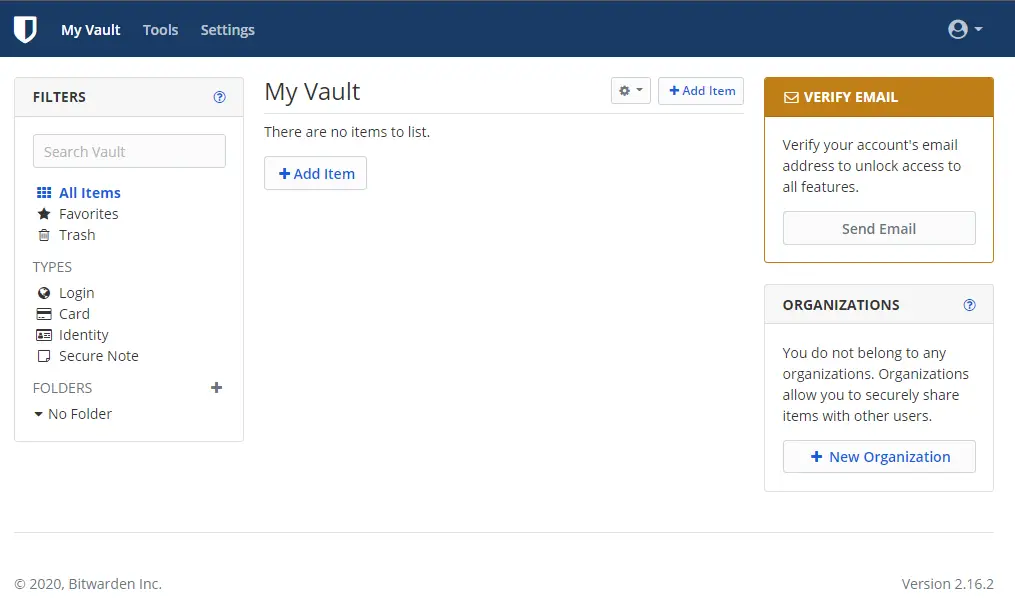Create a New Organization
Viewport: 1015px width, 605px height.
tap(879, 456)
